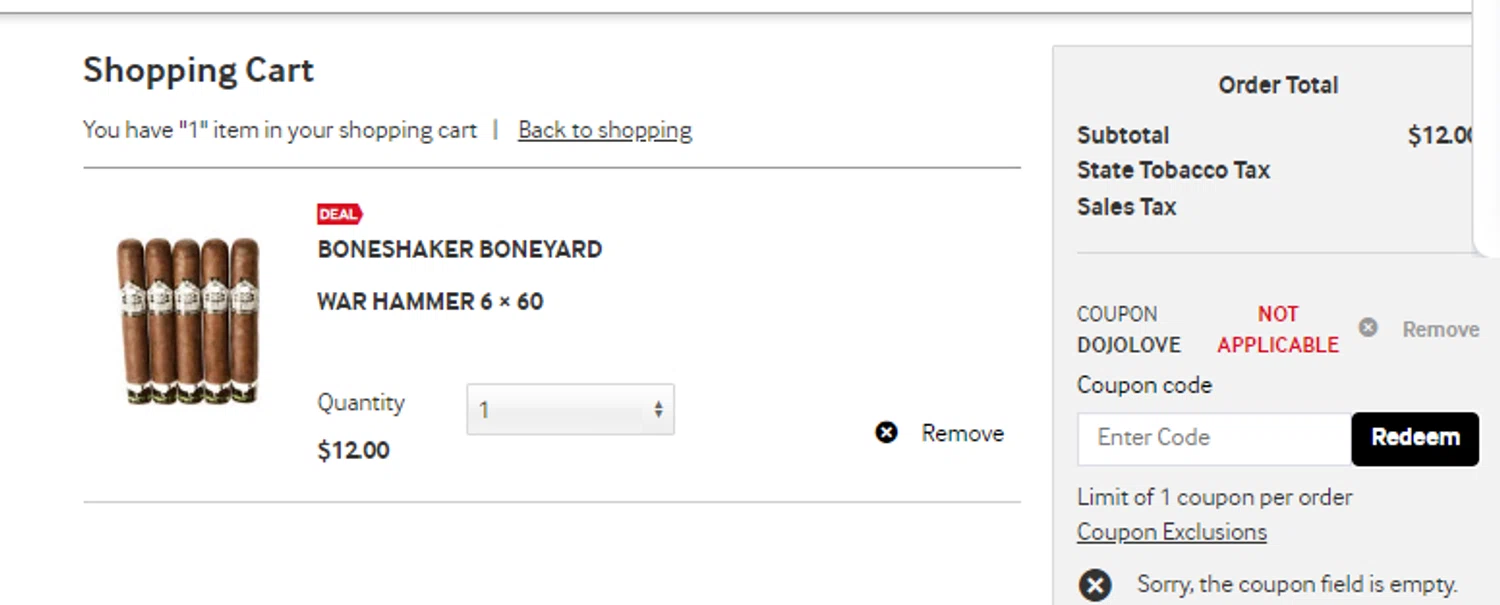Click the Enter Code coupon field
1500x605 pixels.
pos(1213,438)
